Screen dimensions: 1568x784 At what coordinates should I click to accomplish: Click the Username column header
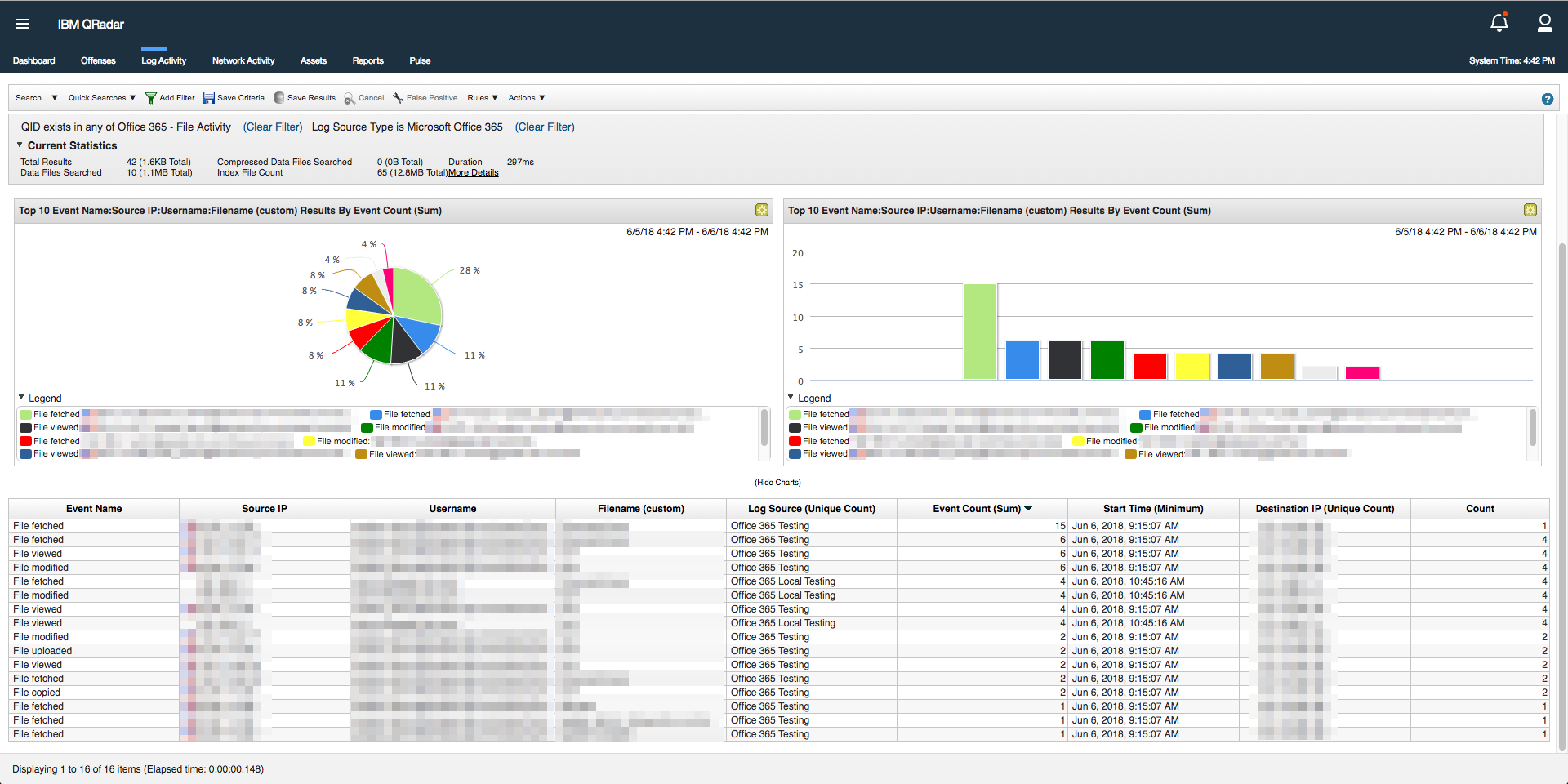pyautogui.click(x=452, y=509)
